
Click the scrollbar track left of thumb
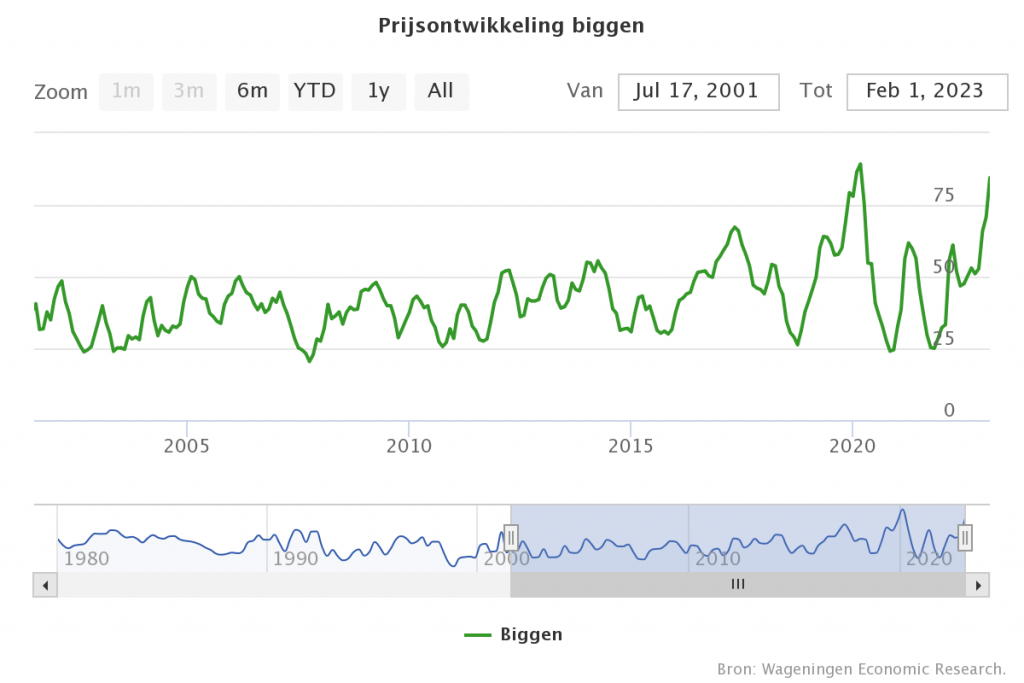280,585
